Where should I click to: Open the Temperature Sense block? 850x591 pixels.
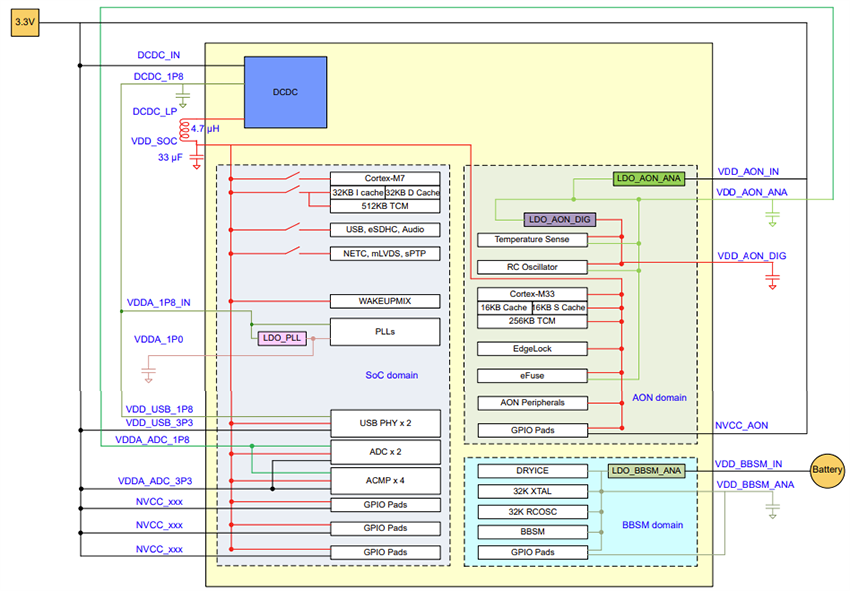coord(533,240)
